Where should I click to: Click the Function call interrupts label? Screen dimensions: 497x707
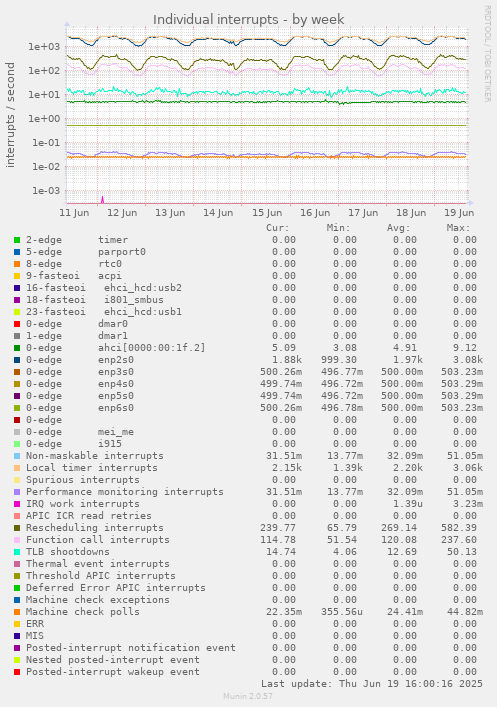pos(97,540)
